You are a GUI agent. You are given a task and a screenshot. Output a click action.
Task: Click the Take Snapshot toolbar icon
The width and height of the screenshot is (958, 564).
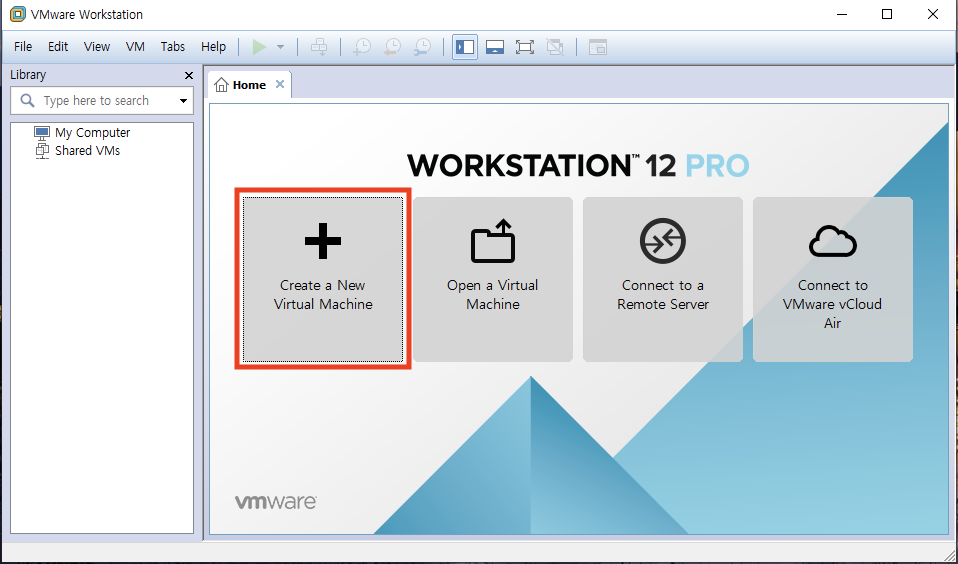[362, 47]
